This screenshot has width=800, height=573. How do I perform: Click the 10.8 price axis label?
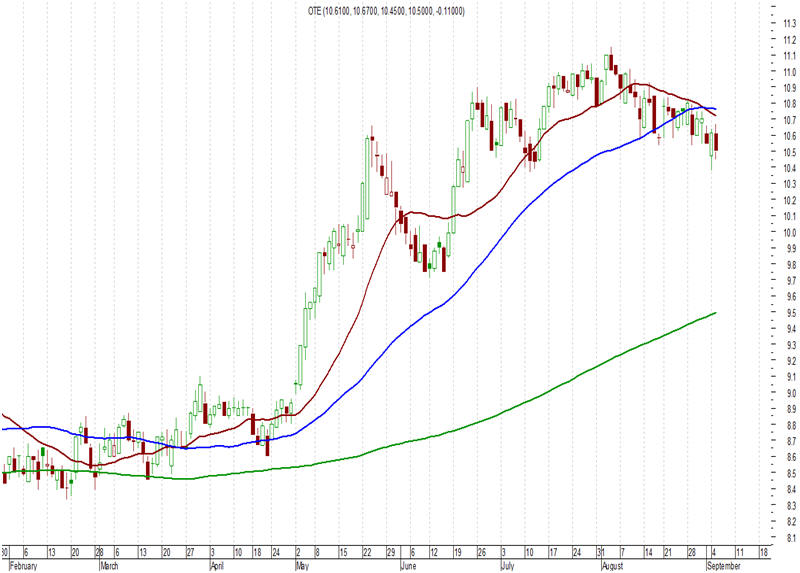tap(790, 104)
